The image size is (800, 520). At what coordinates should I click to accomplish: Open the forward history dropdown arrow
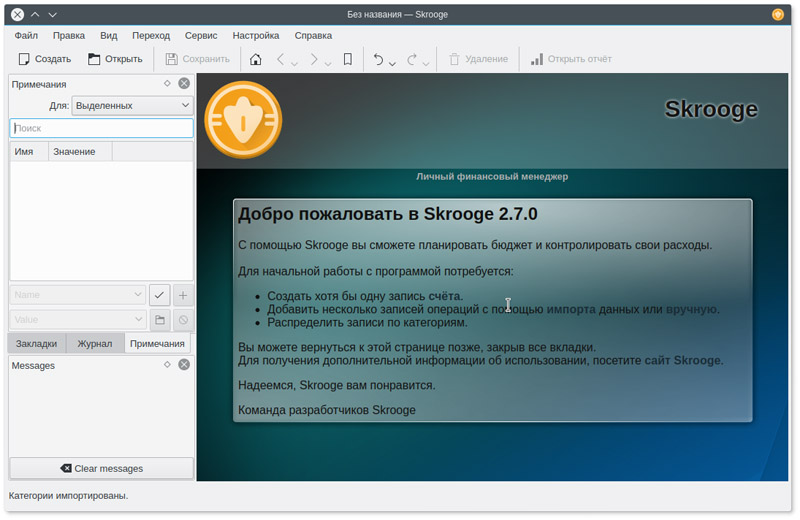coord(328,63)
